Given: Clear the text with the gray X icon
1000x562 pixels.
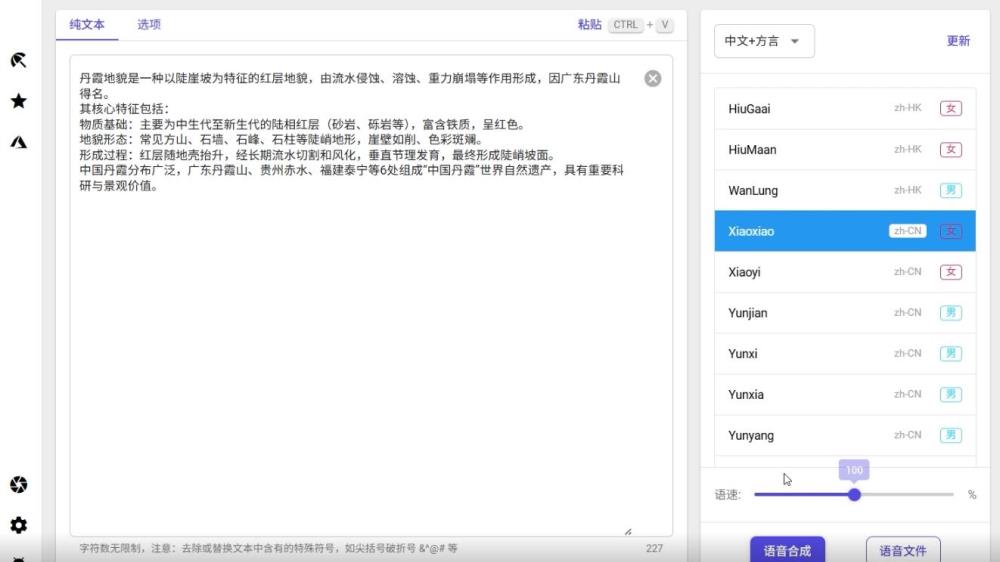Looking at the screenshot, I should pos(652,79).
